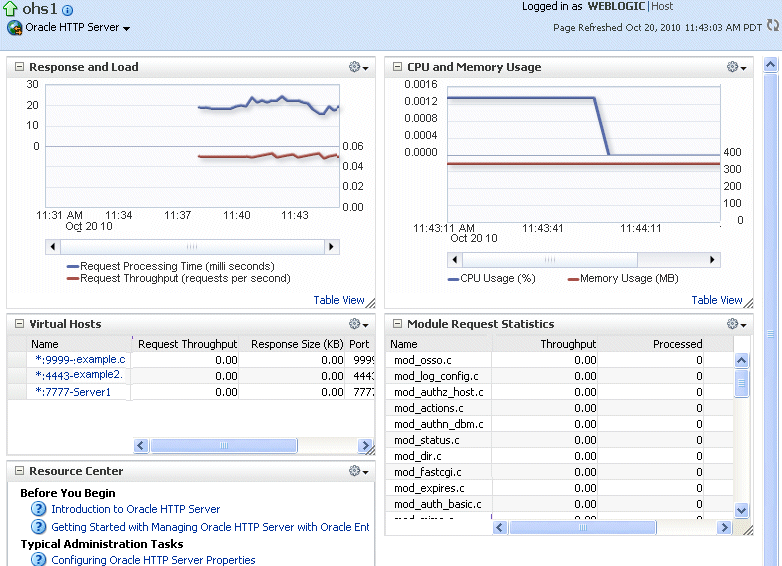Click the module table horizontal scrollbar thumb
782x566 pixels.
[x=583, y=528]
